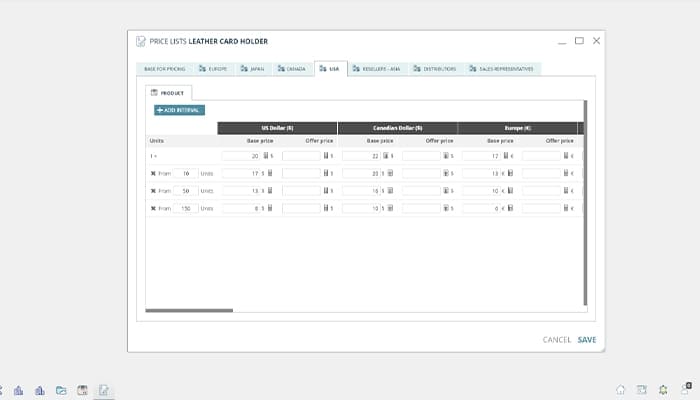This screenshot has height=400, width=700.
Task: Go to Base for Pricing tab
Action: click(163, 69)
